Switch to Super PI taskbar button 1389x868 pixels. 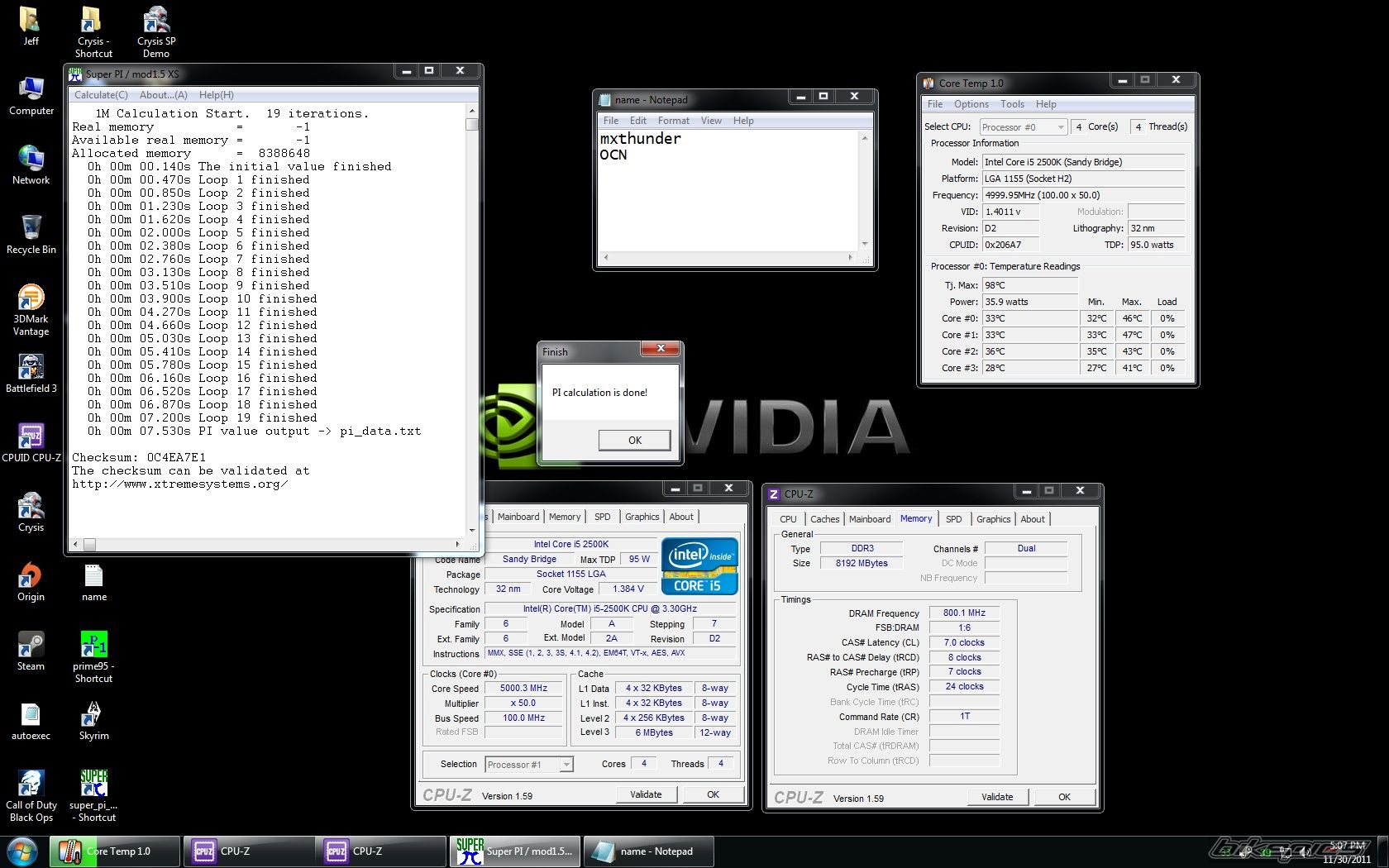(x=515, y=851)
